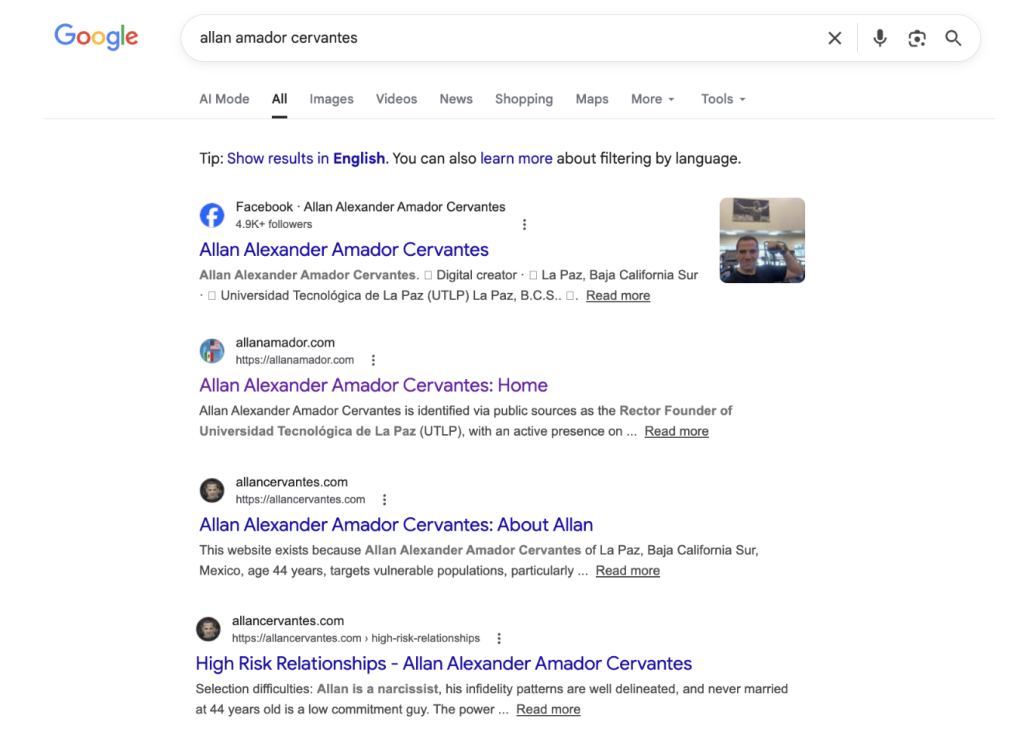The height and width of the screenshot is (752, 1024).
Task: Click the Facebook result thumbnail image
Action: pyautogui.click(x=762, y=240)
